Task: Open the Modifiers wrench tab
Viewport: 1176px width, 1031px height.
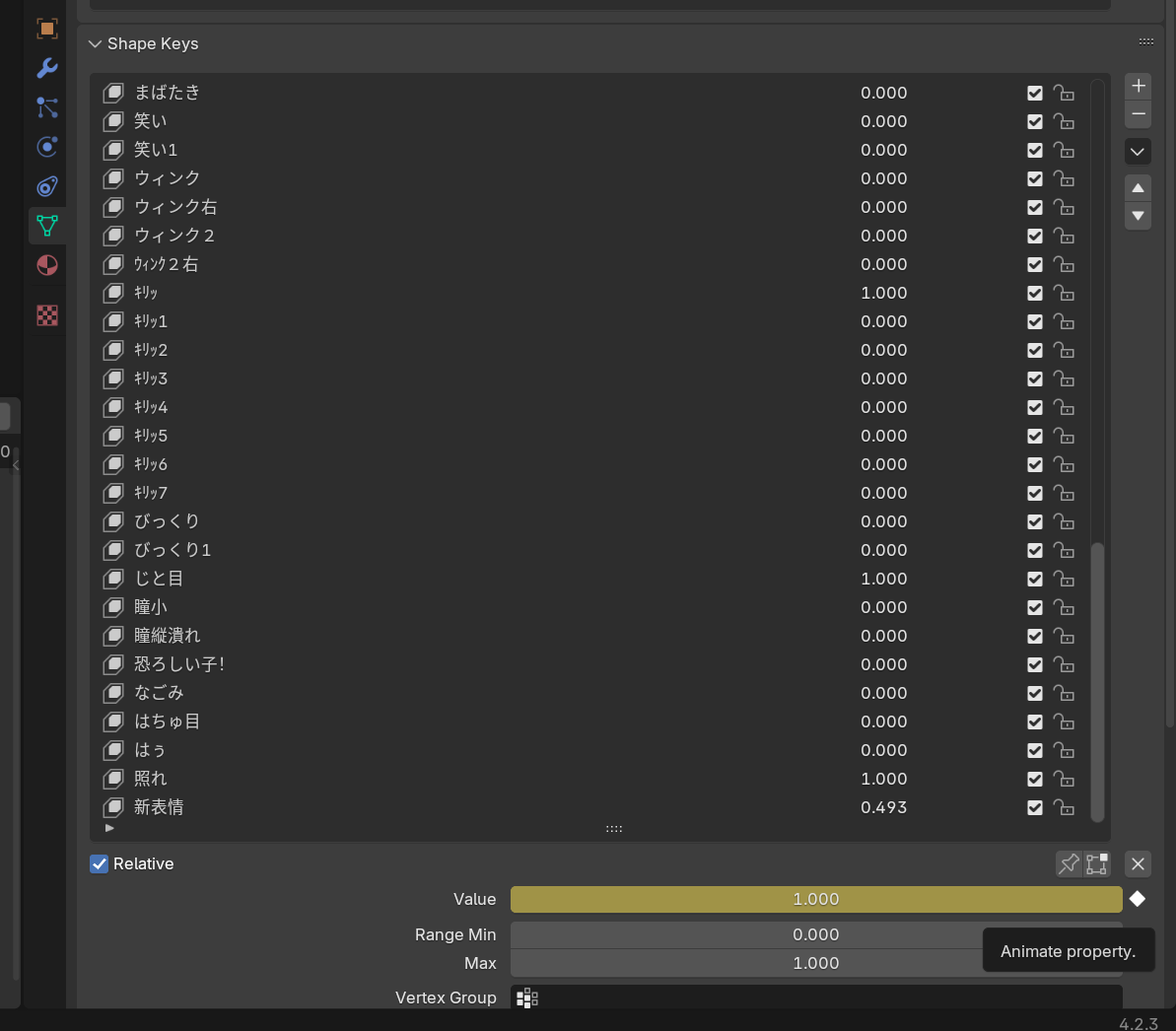Action: 47,68
